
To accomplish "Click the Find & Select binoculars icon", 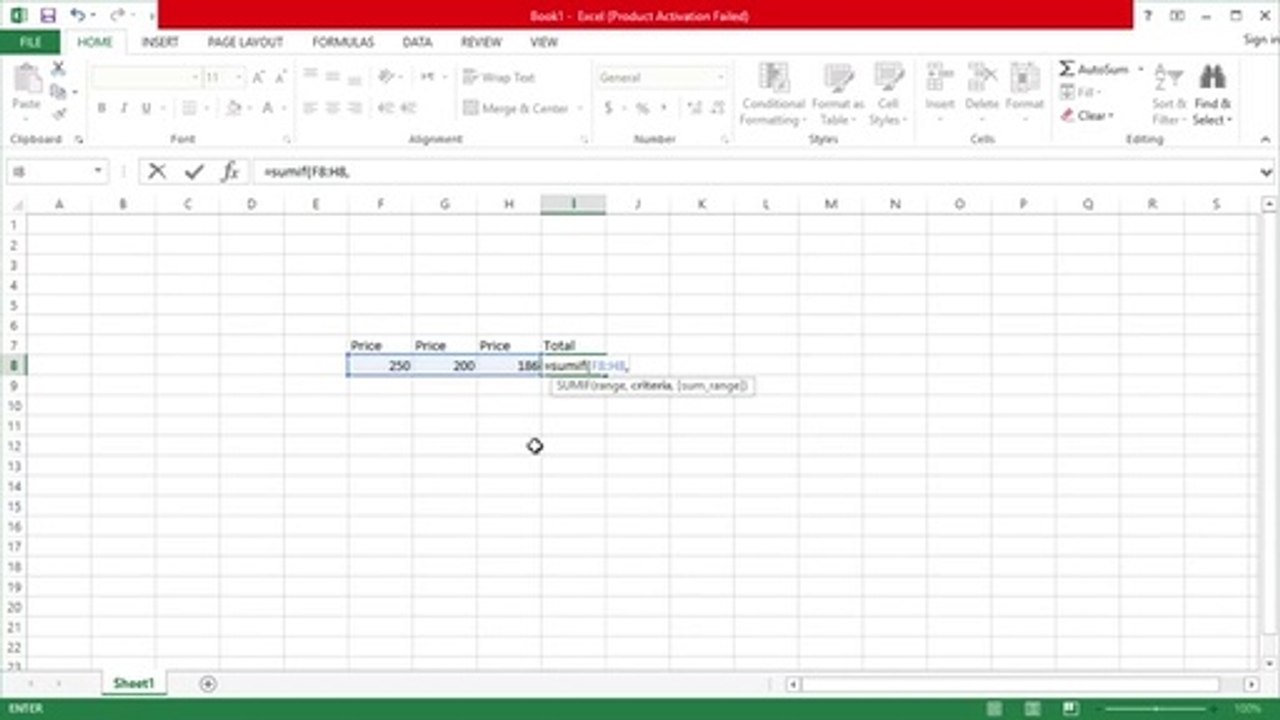I will (1212, 78).
